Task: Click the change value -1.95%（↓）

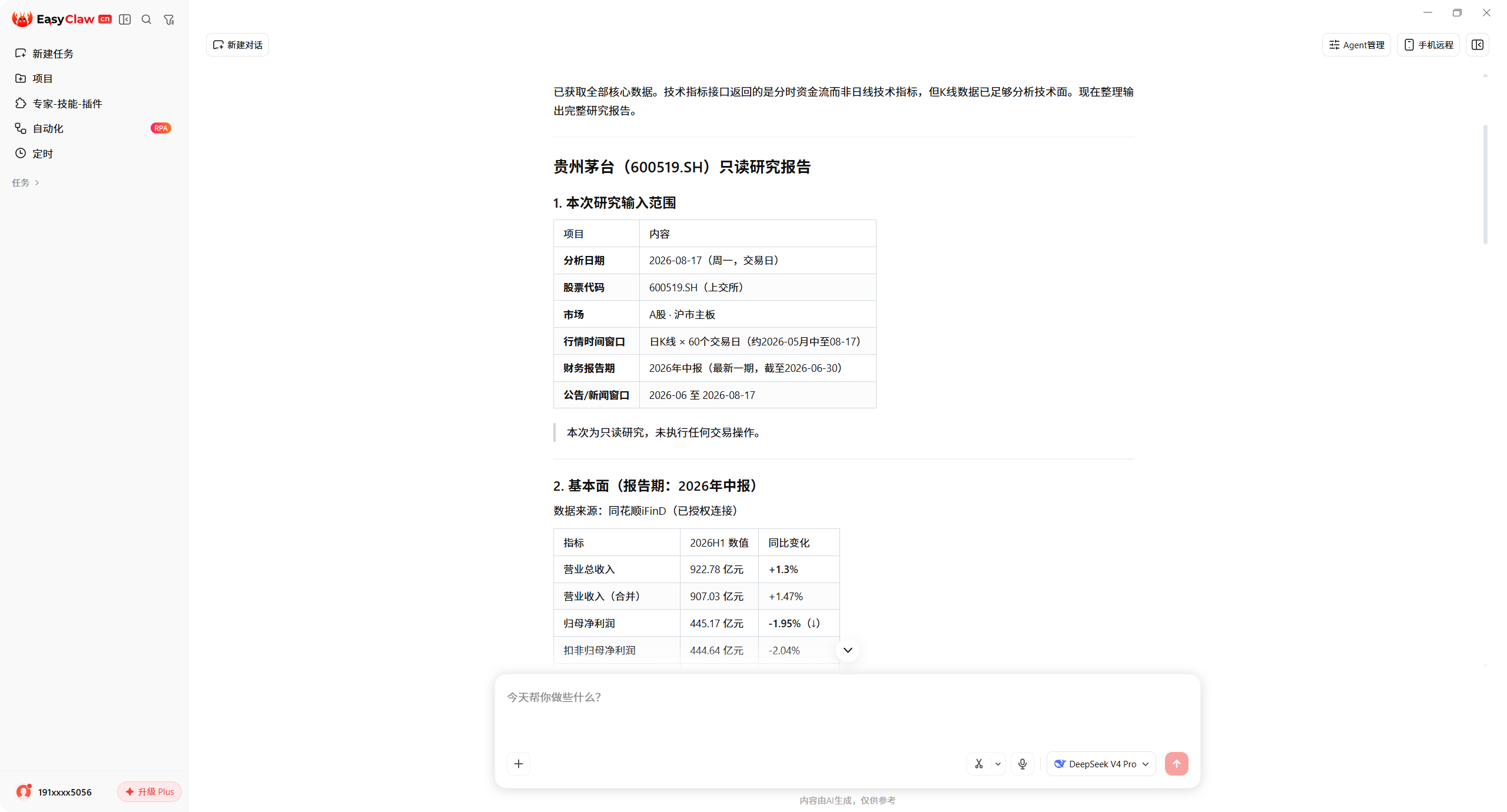Action: pyautogui.click(x=799, y=623)
